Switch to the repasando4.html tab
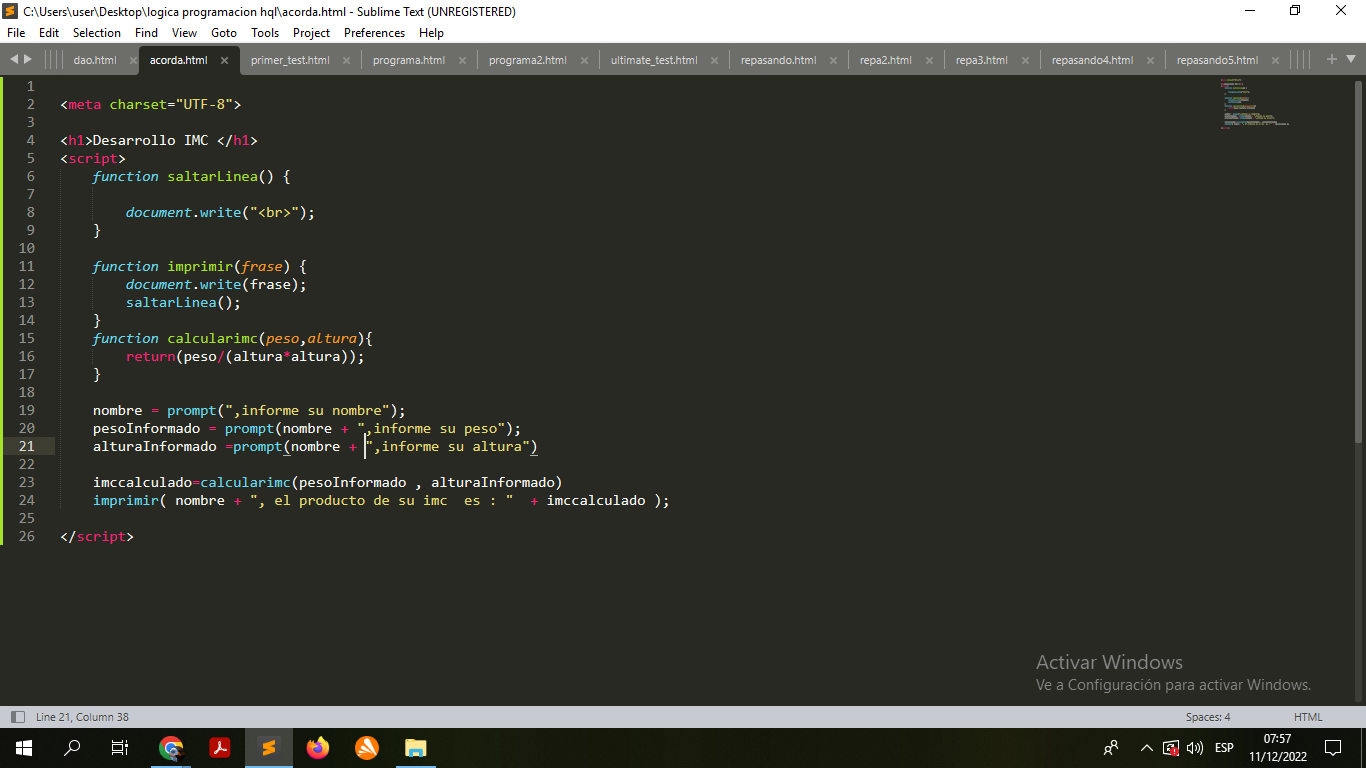The image size is (1366, 768). tap(1093, 60)
